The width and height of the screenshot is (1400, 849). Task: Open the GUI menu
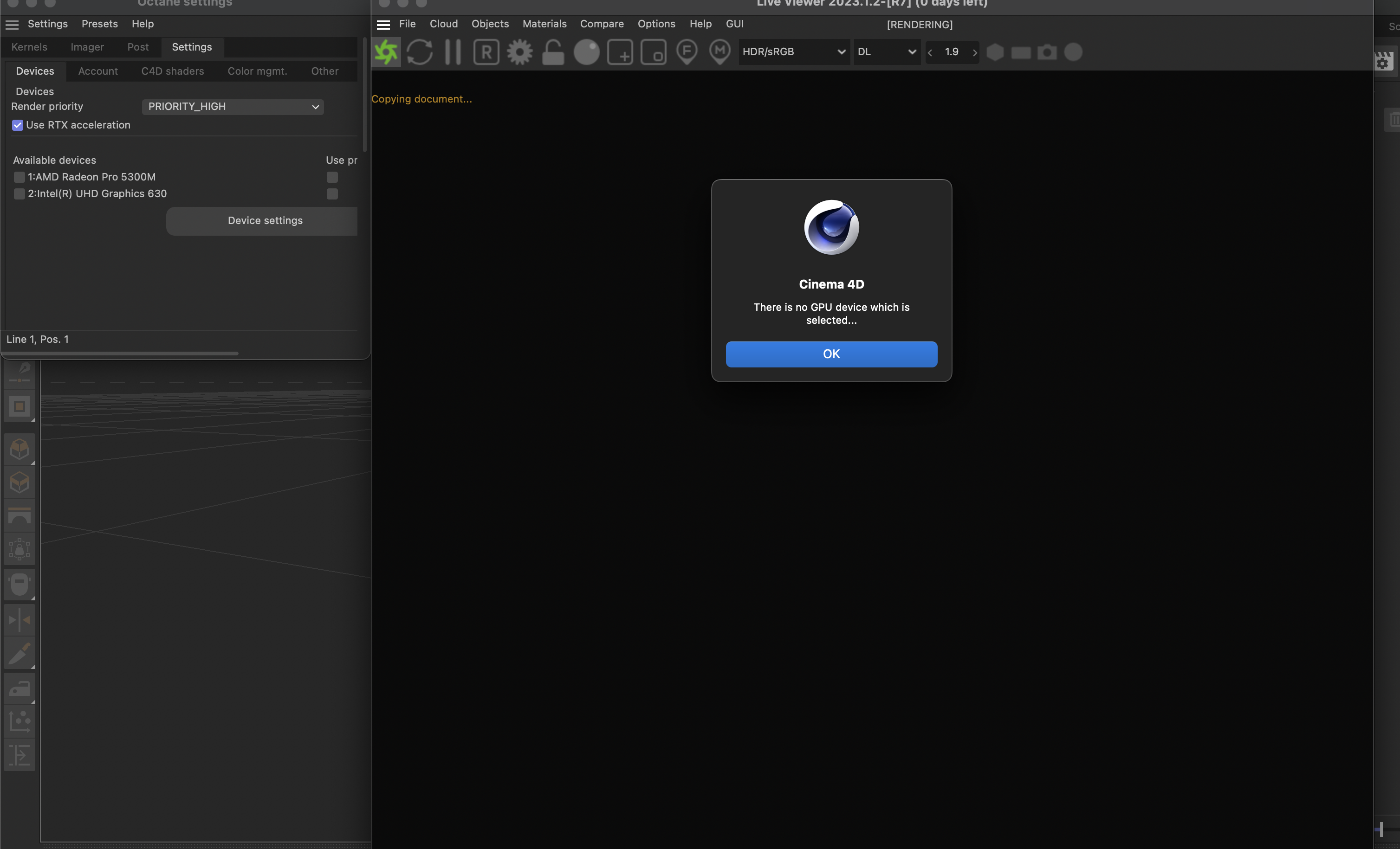[x=735, y=24]
